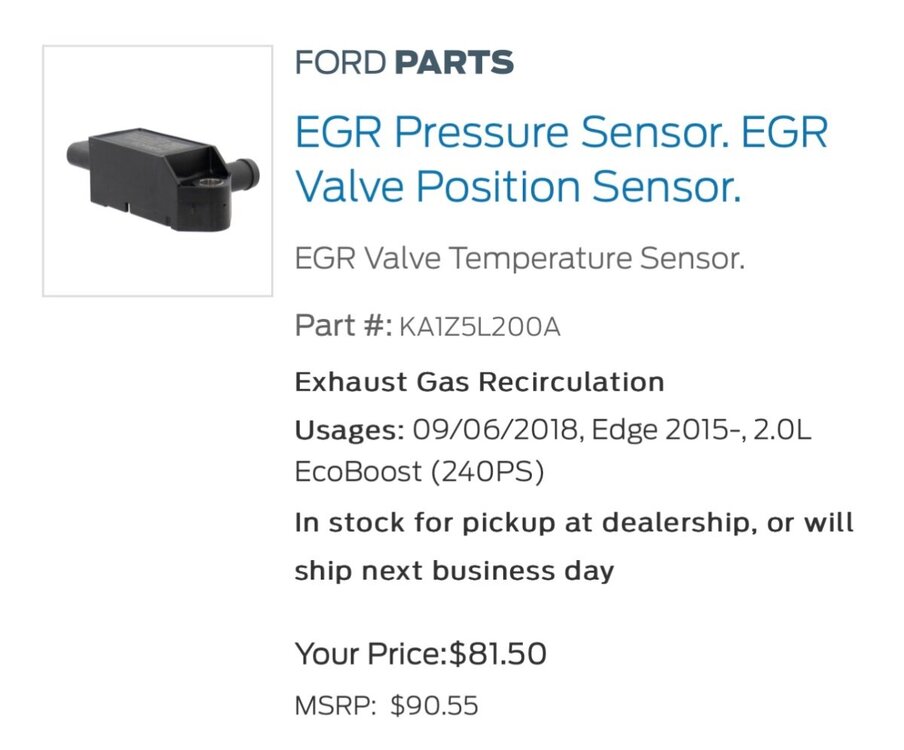
Task: Click the in stock for pickup message
Action: pos(574,522)
